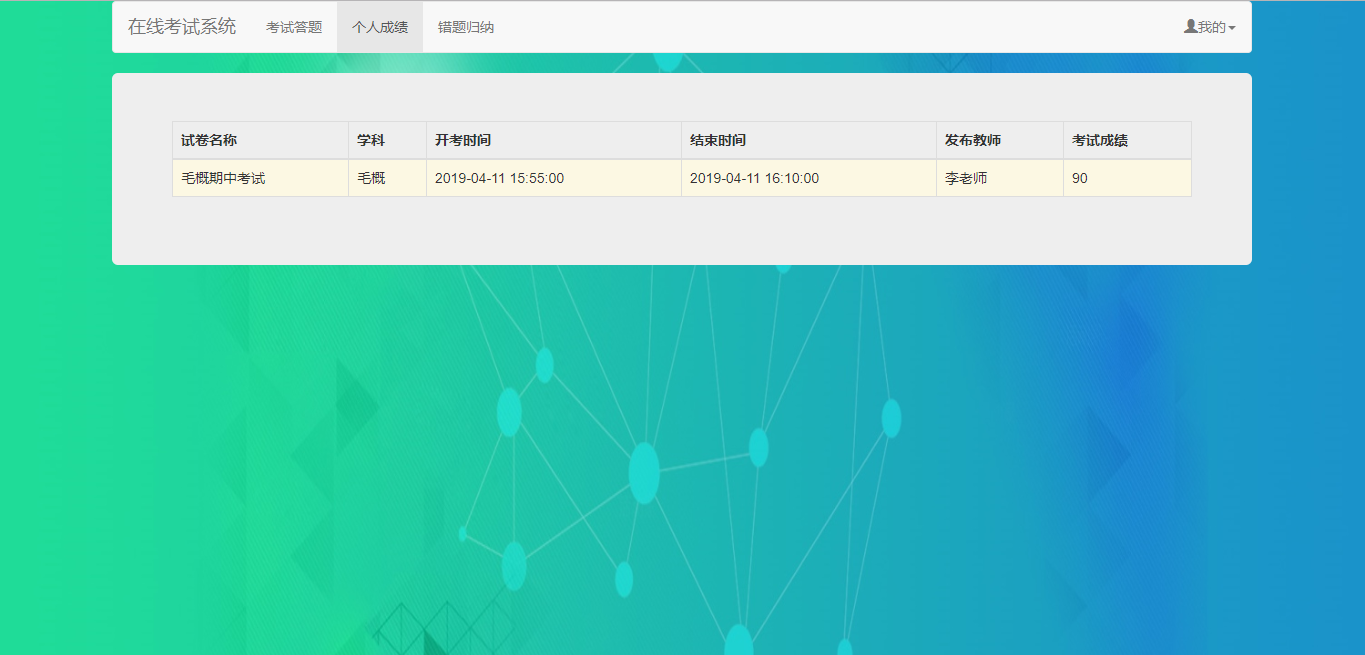Go to the 错题归纳 tab
This screenshot has width=1365, height=655.
pyautogui.click(x=466, y=27)
